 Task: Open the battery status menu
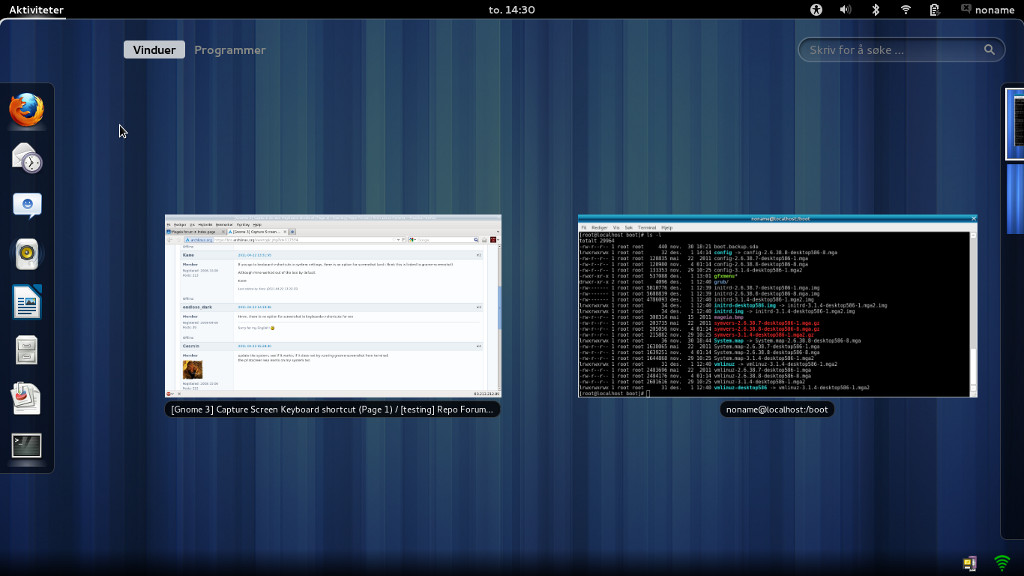click(x=935, y=10)
